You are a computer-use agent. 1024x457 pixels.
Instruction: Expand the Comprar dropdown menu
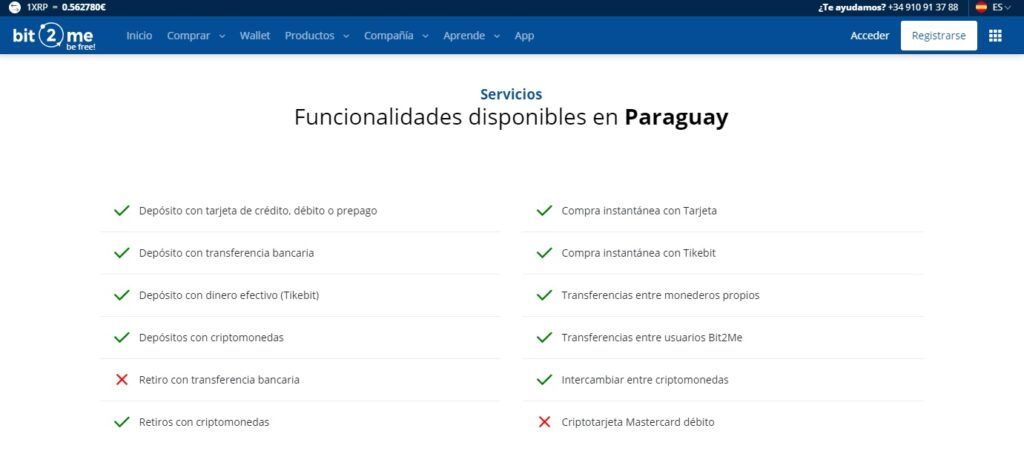(x=196, y=36)
